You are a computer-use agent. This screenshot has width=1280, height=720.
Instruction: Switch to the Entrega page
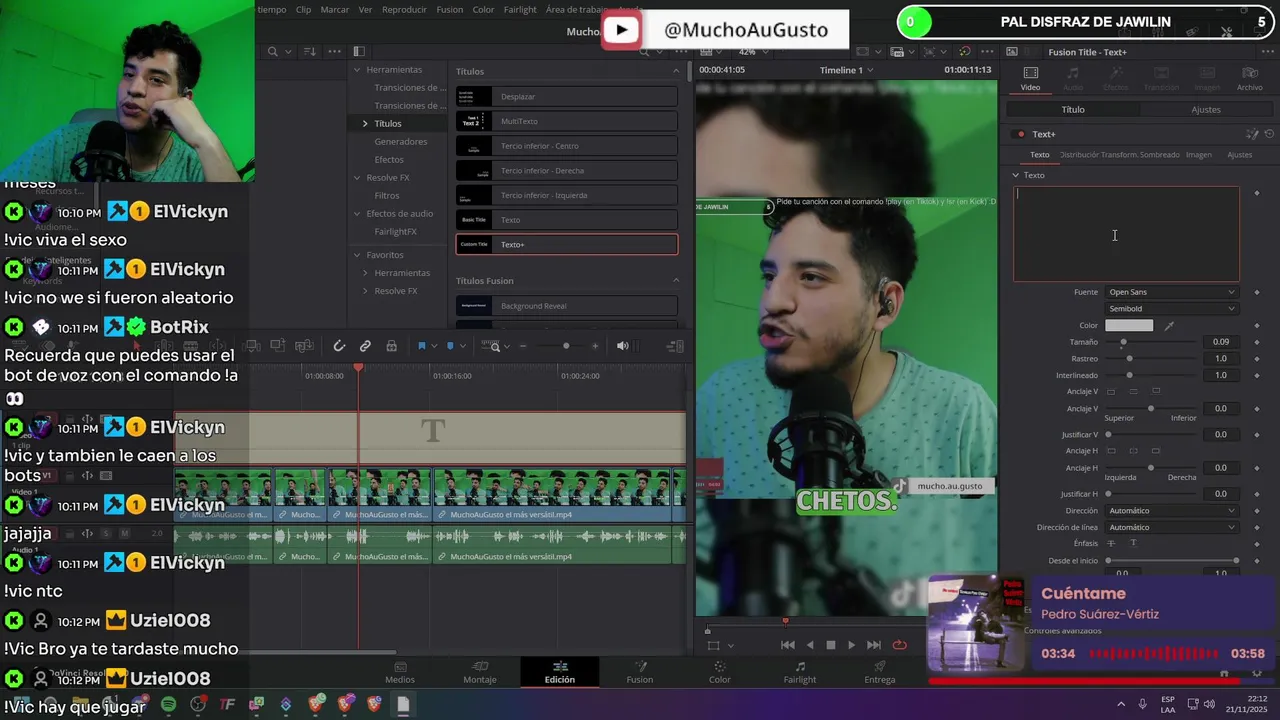point(880,672)
